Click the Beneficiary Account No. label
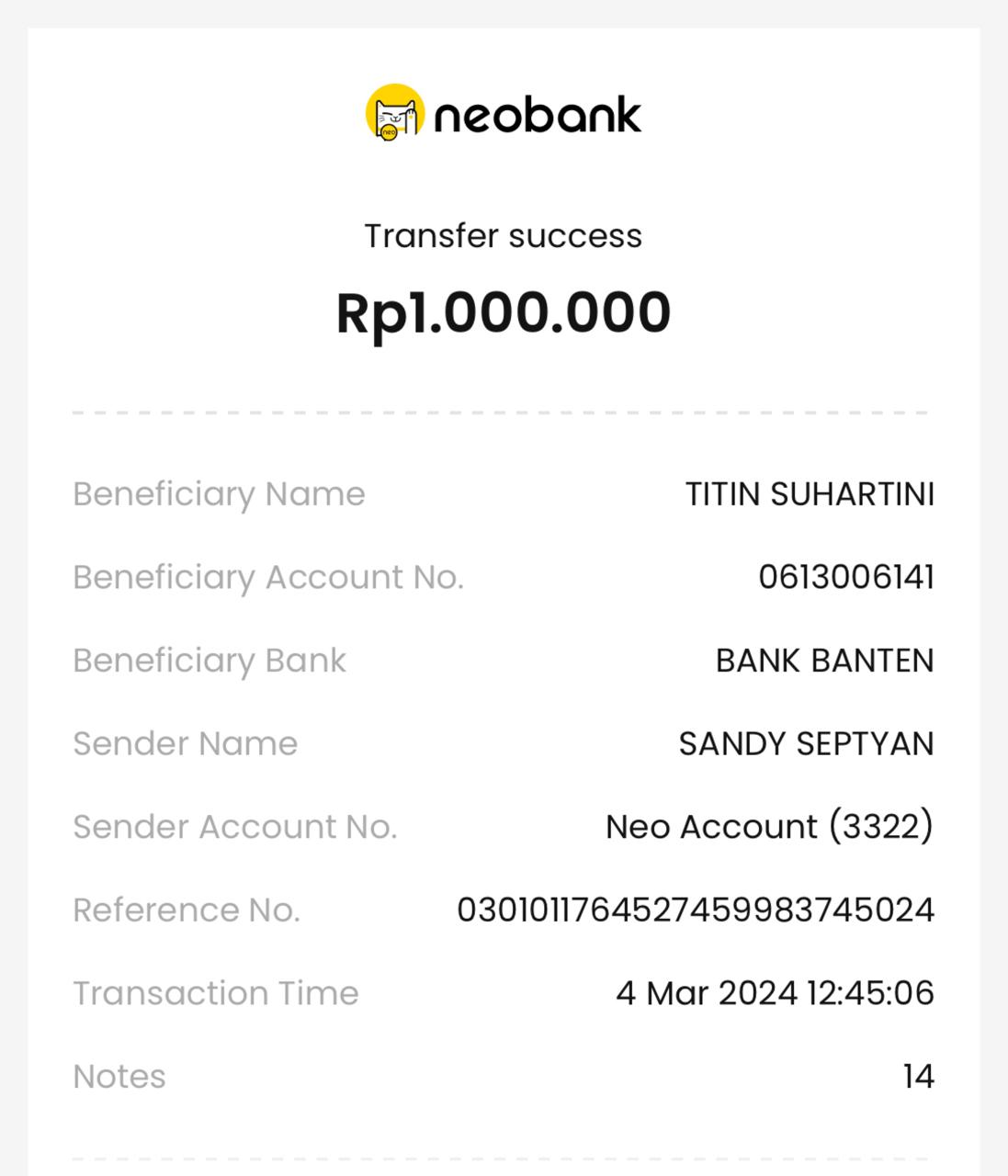Screen dimensions: 1008x1176 268,578
